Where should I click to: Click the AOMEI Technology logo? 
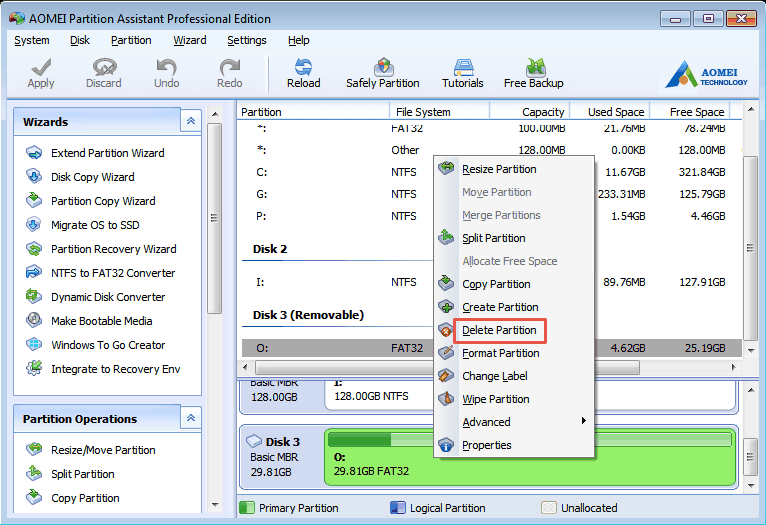tap(706, 74)
